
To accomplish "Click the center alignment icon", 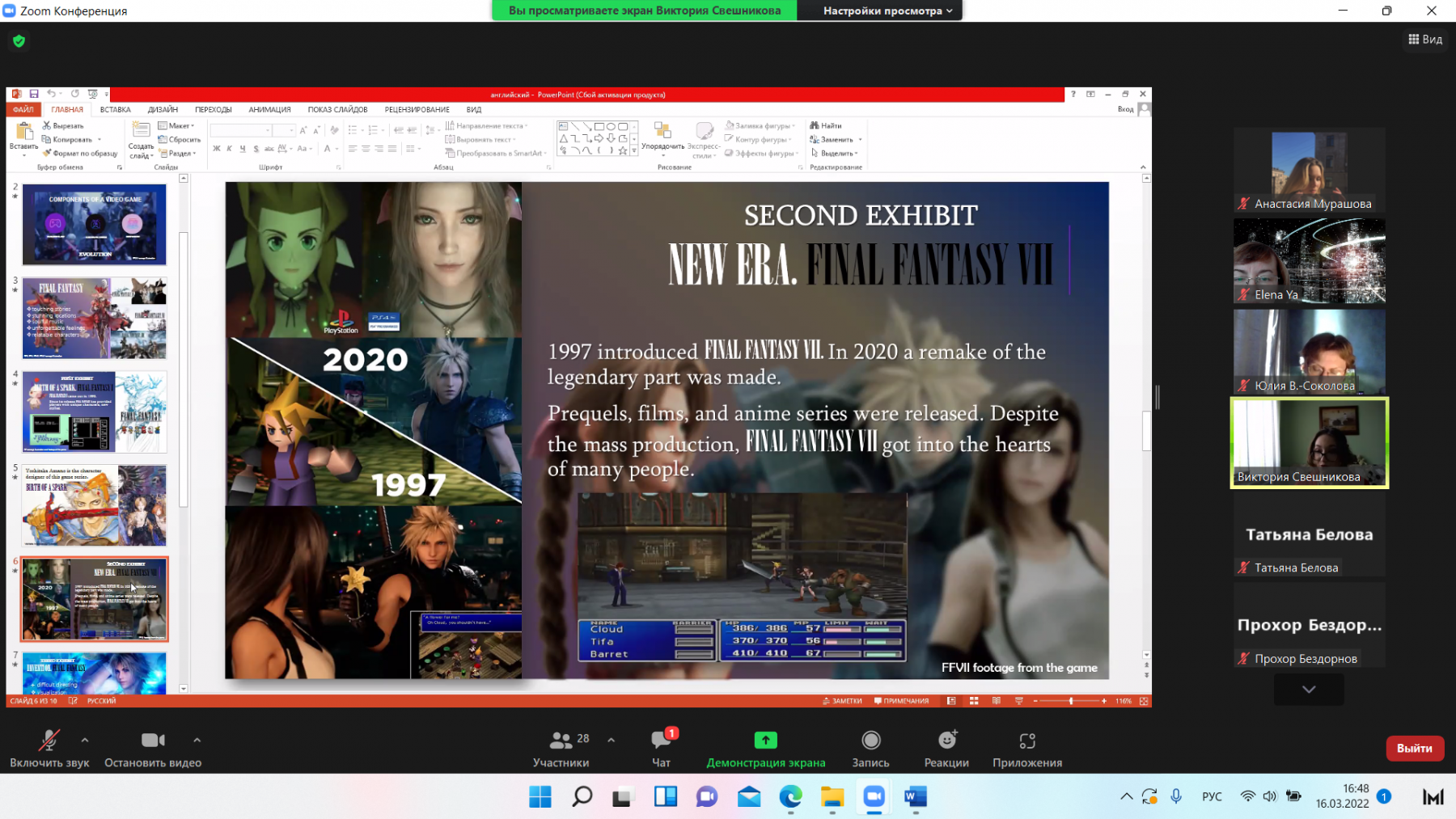I will [x=366, y=149].
